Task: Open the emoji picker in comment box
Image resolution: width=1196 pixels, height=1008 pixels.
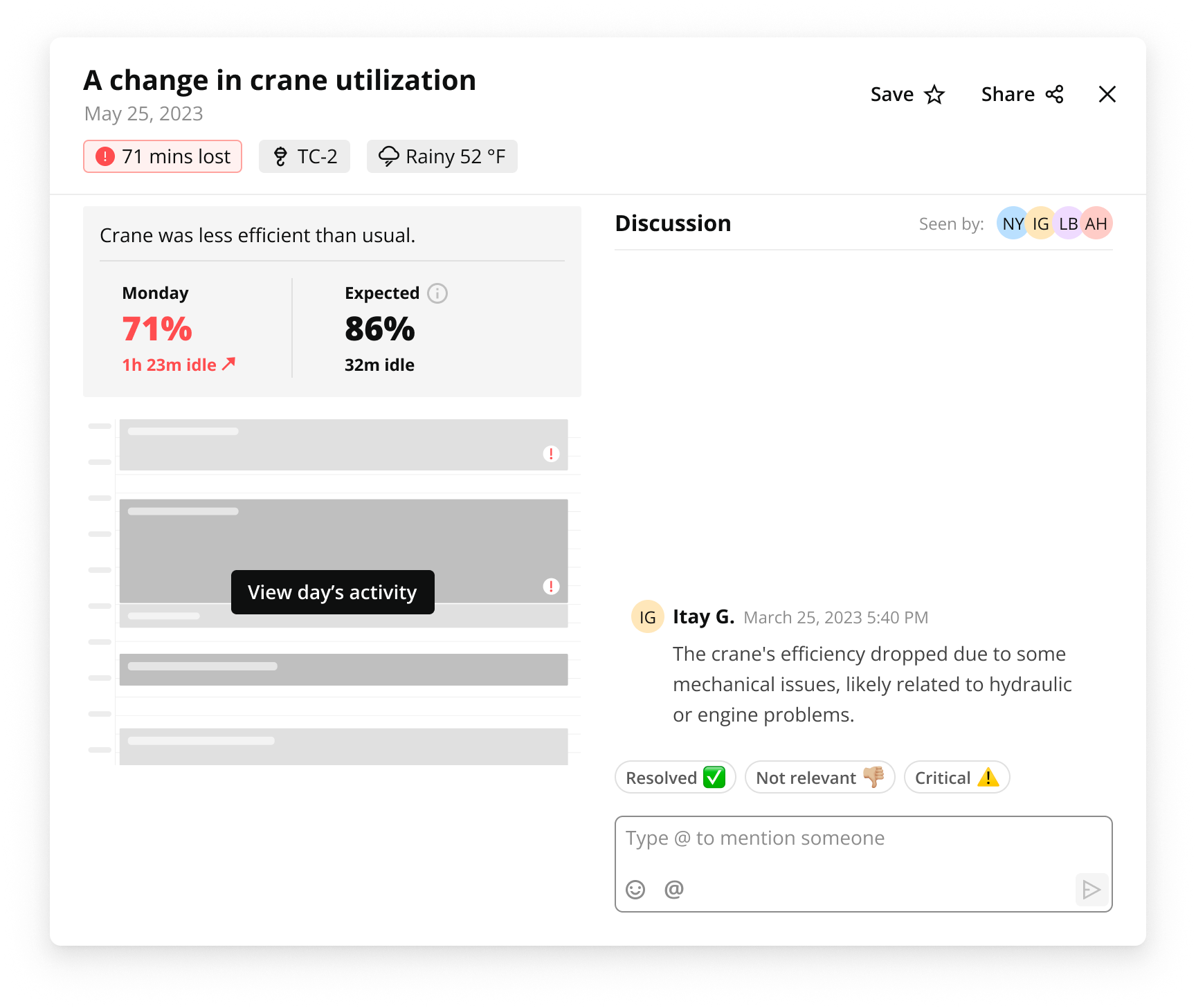Action: click(x=635, y=889)
